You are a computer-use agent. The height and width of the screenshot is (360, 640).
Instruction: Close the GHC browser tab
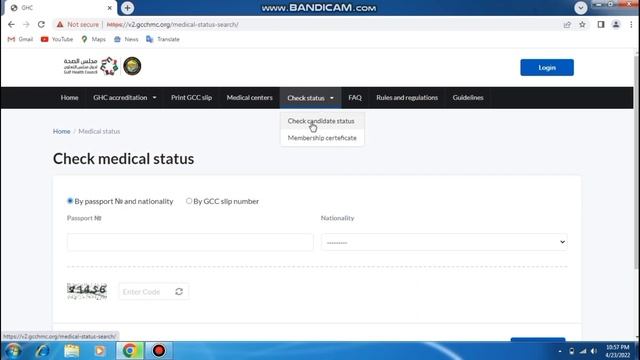[109, 8]
